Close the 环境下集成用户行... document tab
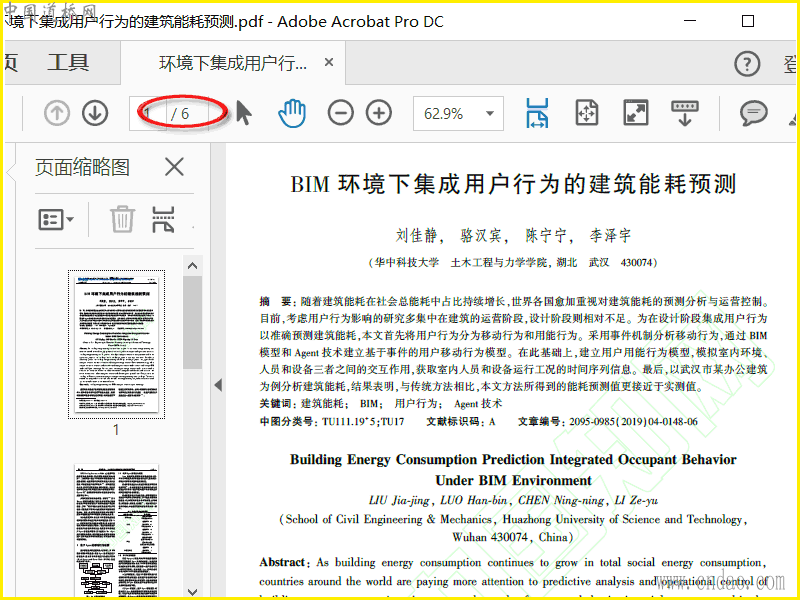This screenshot has height=600, width=800. [329, 62]
